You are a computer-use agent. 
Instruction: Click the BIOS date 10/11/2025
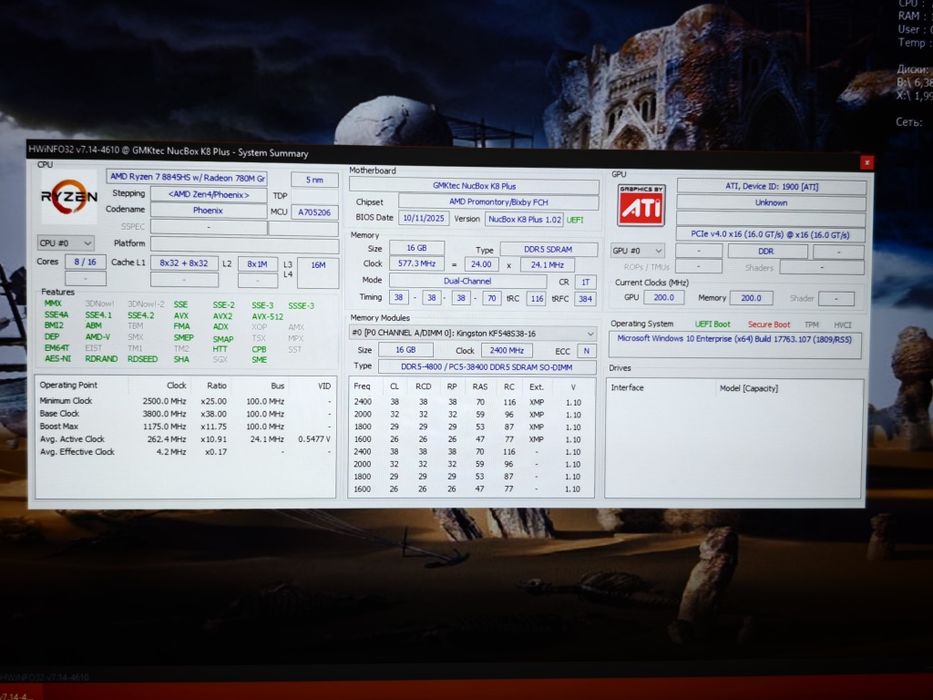tap(424, 218)
